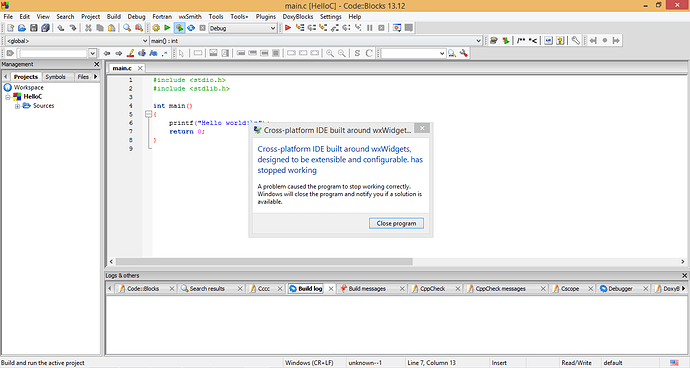Screen dimensions: 690x368
Task: Click the Paste clipboard icon
Action: coord(112,28)
